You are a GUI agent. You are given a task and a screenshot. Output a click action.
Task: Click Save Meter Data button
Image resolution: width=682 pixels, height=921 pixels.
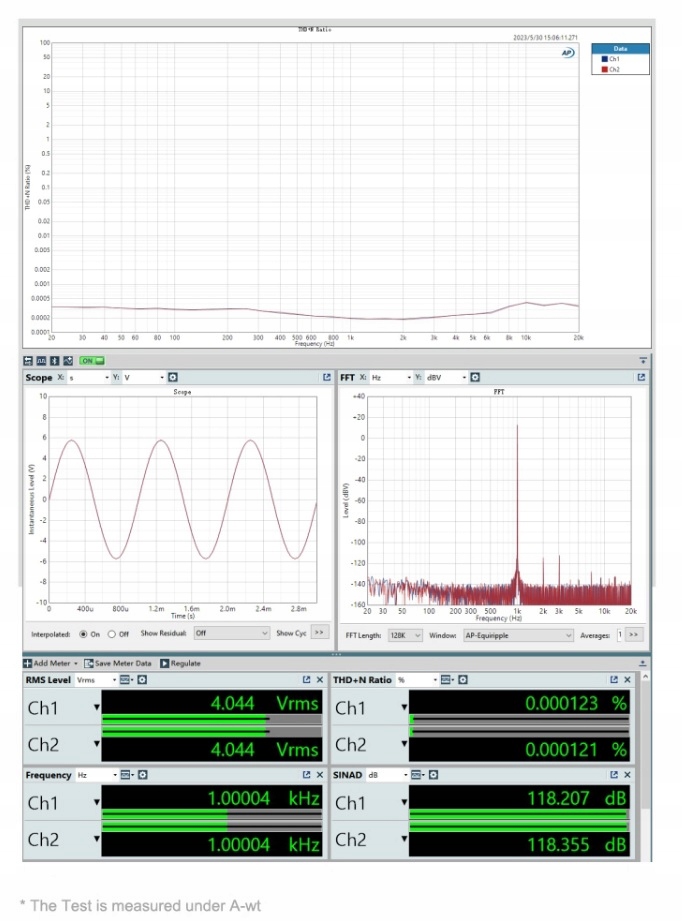tap(117, 663)
